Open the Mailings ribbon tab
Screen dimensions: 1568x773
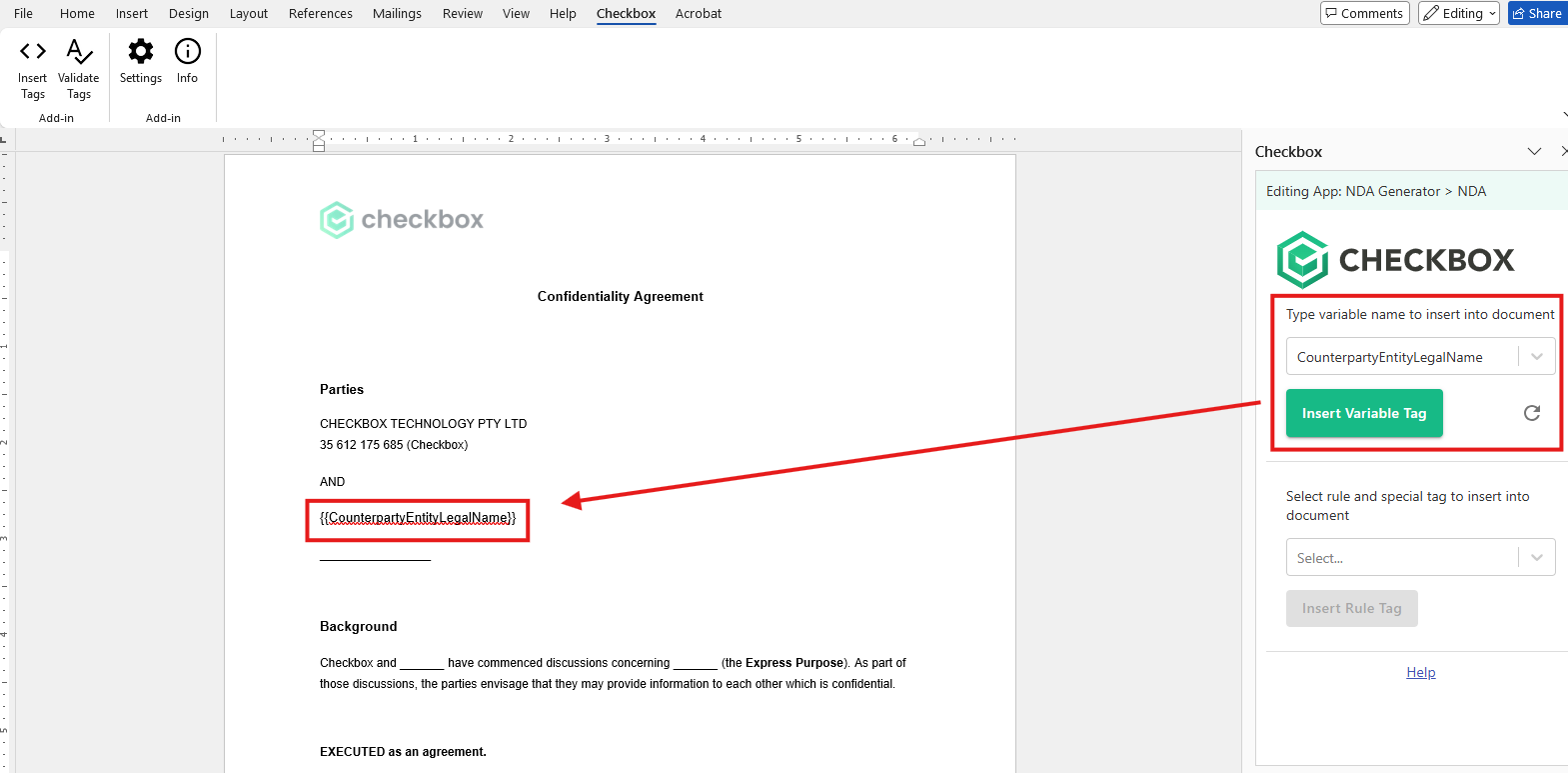pyautogui.click(x=397, y=13)
